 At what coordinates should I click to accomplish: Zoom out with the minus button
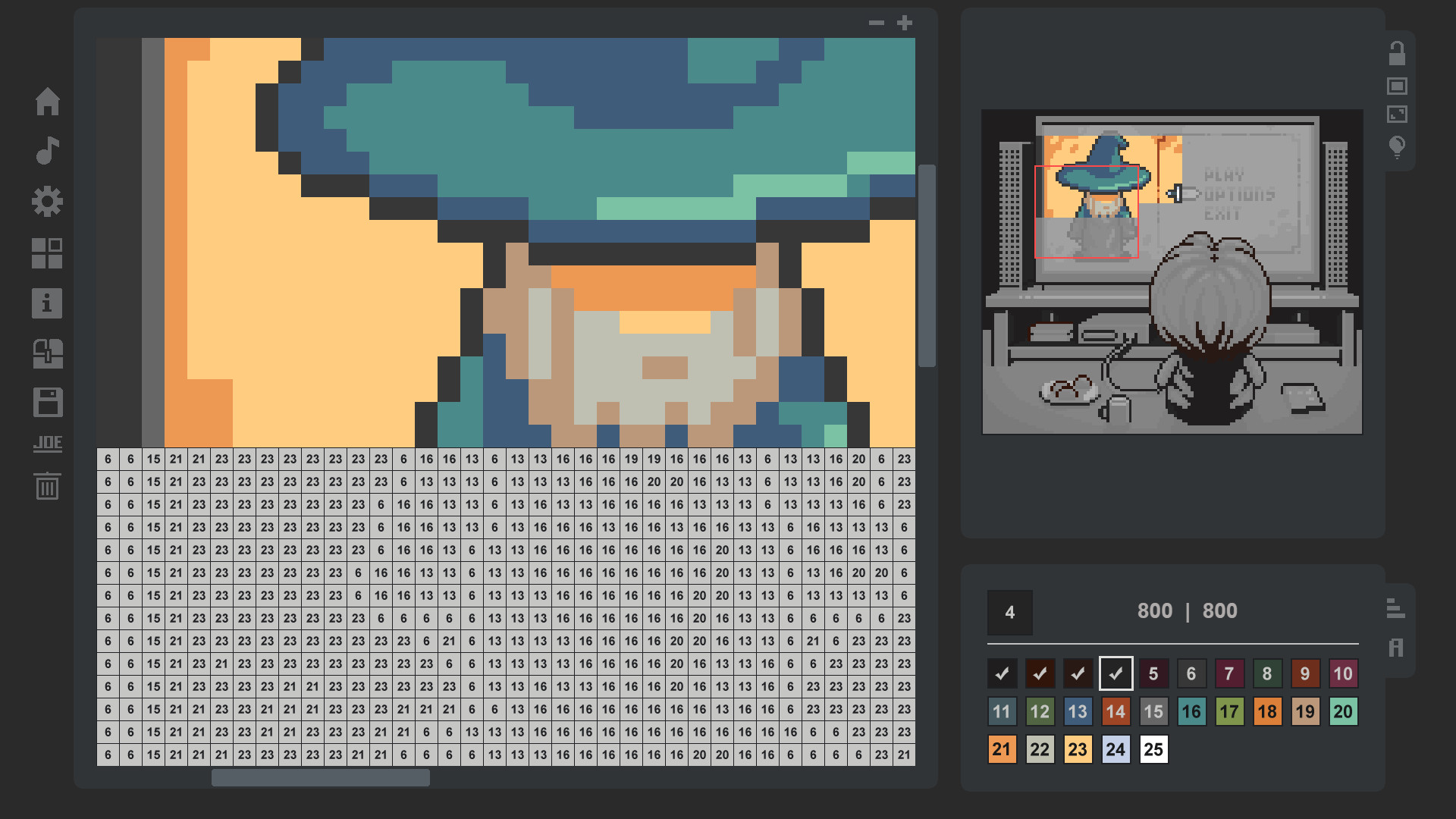click(877, 22)
